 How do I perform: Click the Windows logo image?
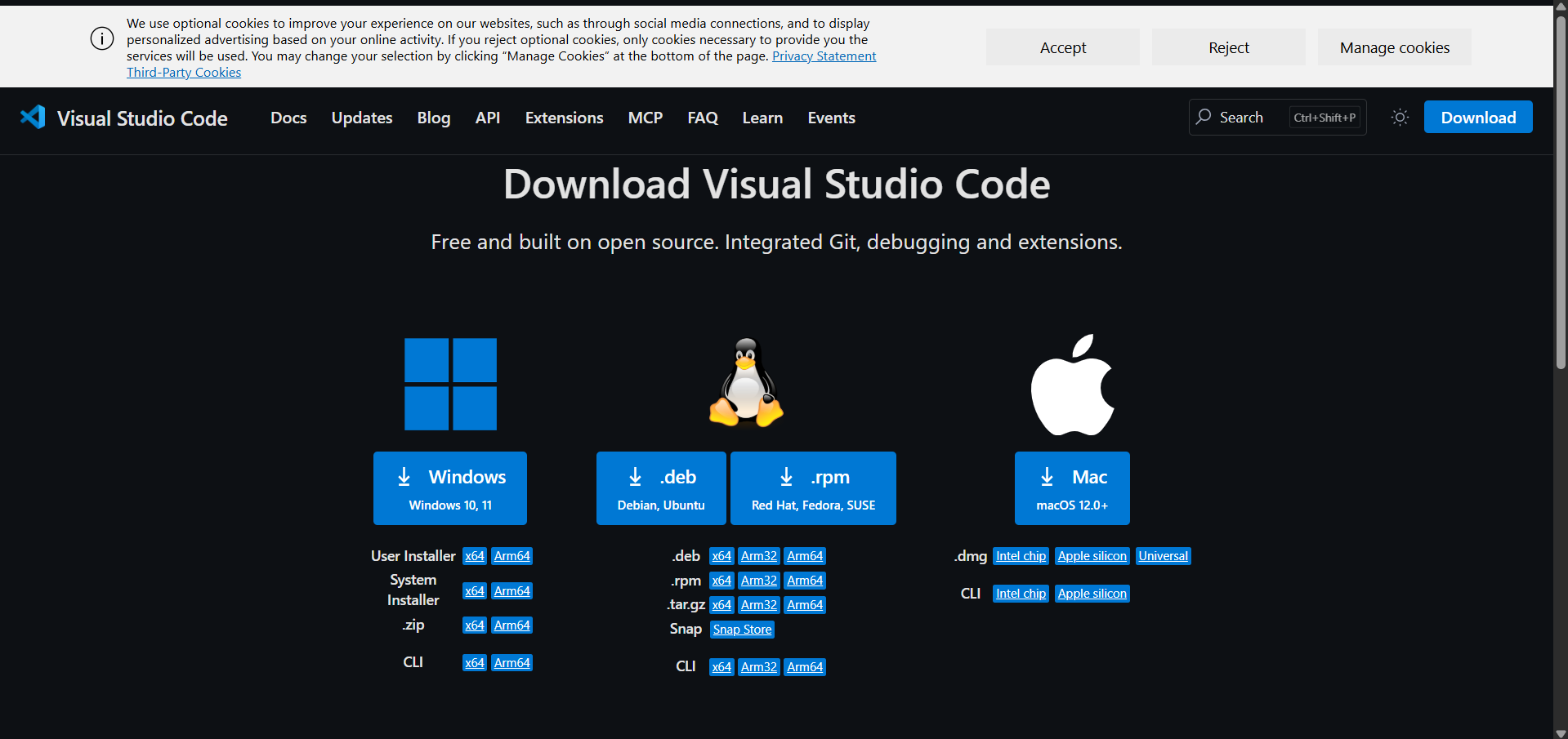(x=450, y=384)
